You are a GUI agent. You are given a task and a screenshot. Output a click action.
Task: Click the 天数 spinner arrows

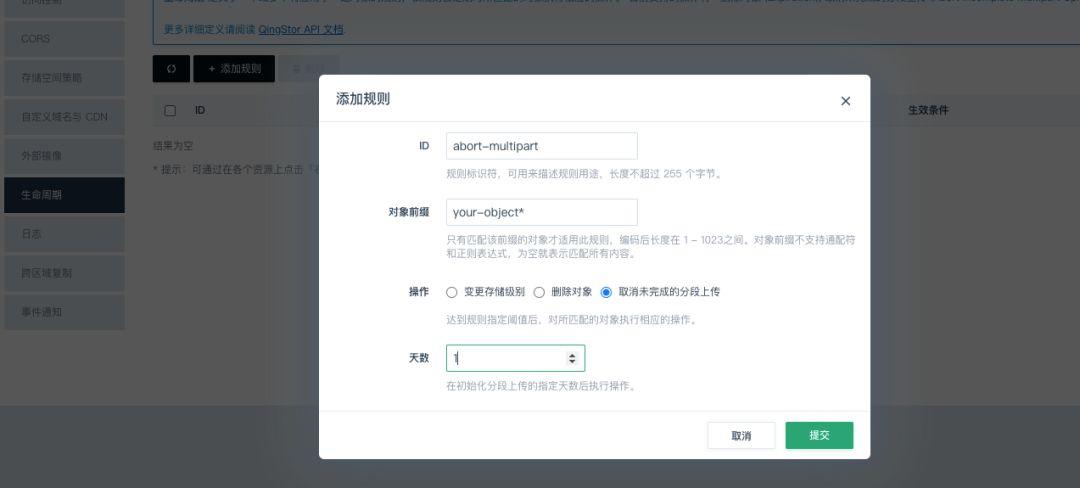(x=572, y=358)
